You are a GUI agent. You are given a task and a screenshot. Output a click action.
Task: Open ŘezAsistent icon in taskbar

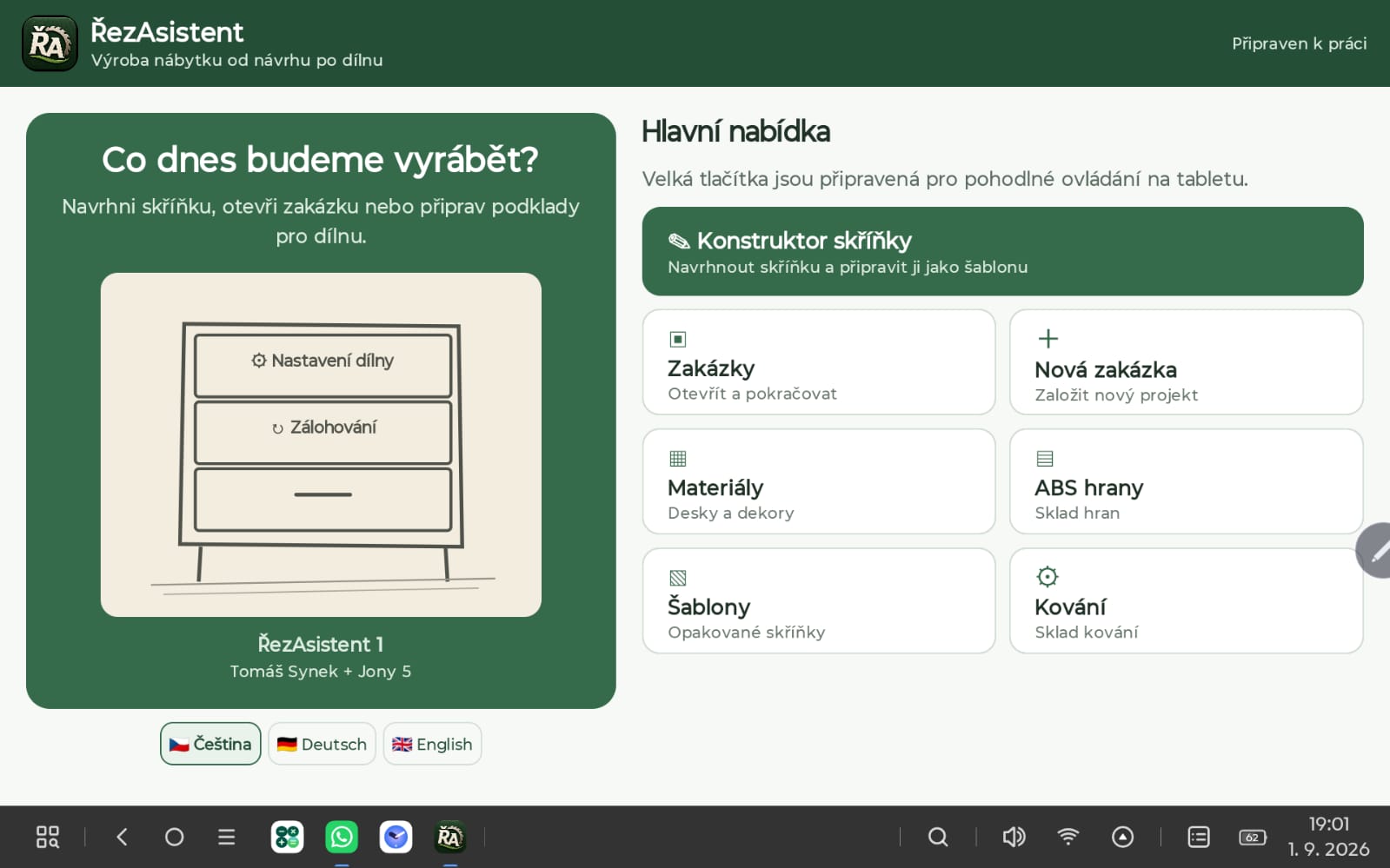[x=449, y=837]
